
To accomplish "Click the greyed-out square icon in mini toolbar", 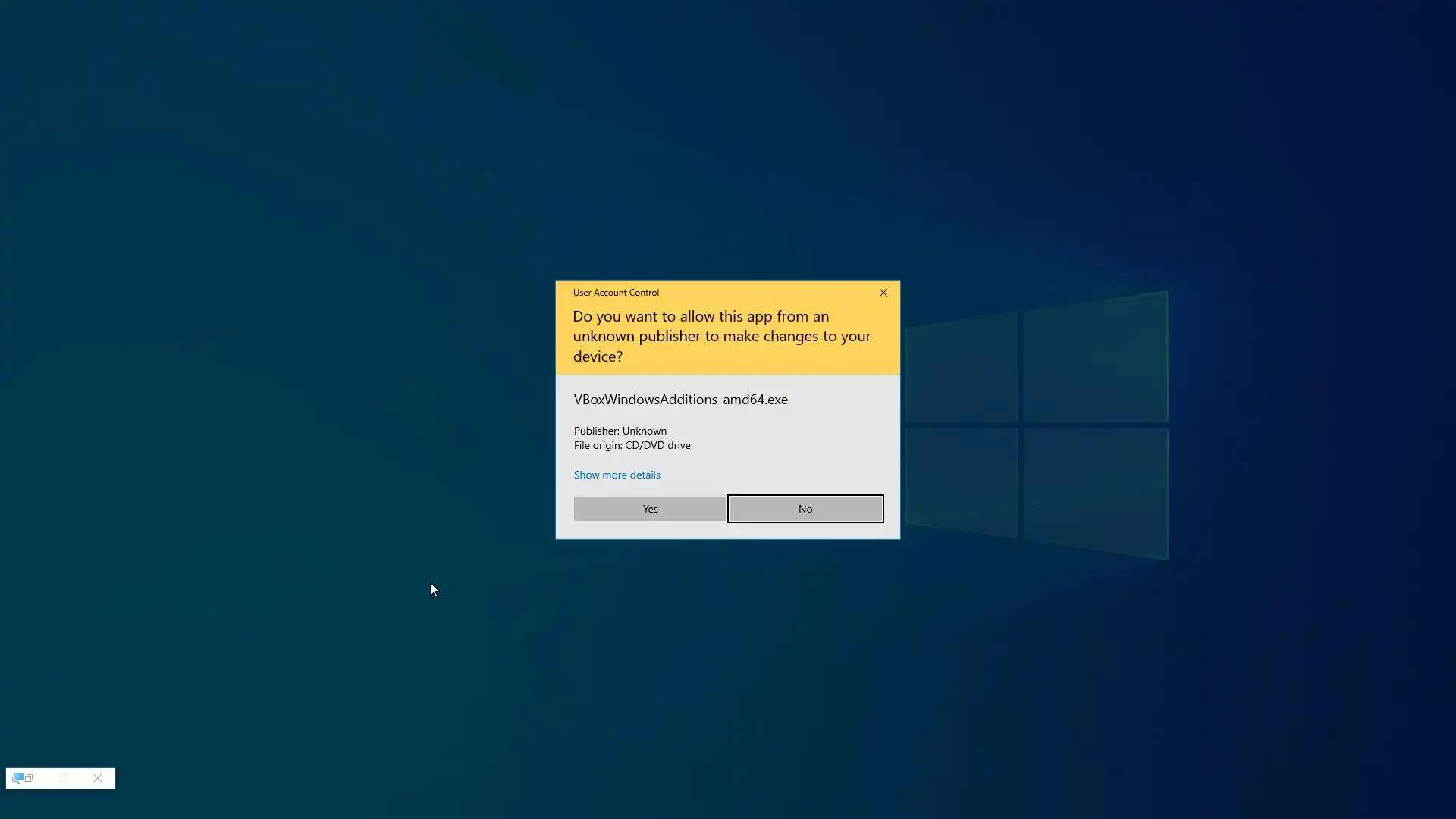I will click(64, 778).
